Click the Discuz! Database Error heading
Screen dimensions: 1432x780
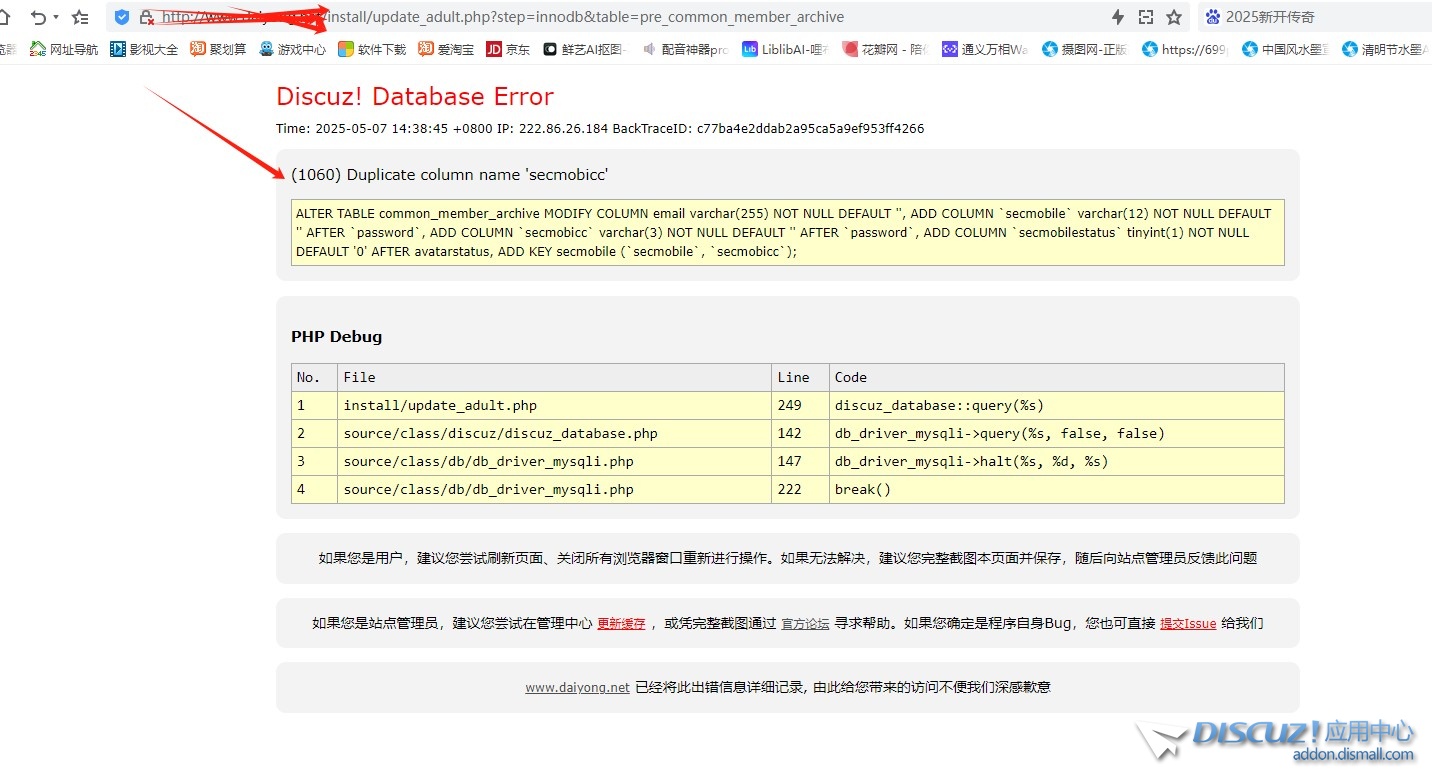pyautogui.click(x=415, y=96)
